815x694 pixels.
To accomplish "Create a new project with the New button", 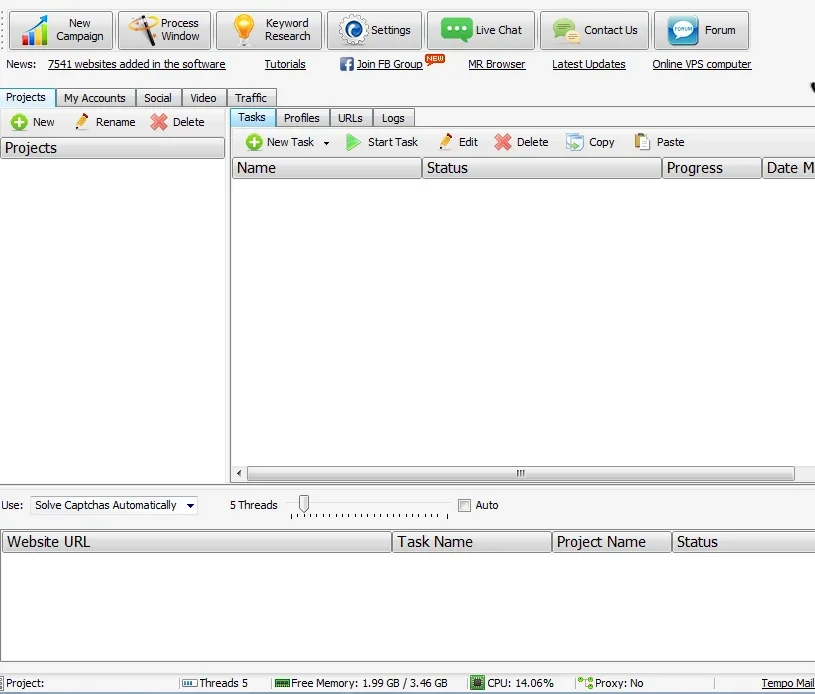I will pyautogui.click(x=32, y=122).
